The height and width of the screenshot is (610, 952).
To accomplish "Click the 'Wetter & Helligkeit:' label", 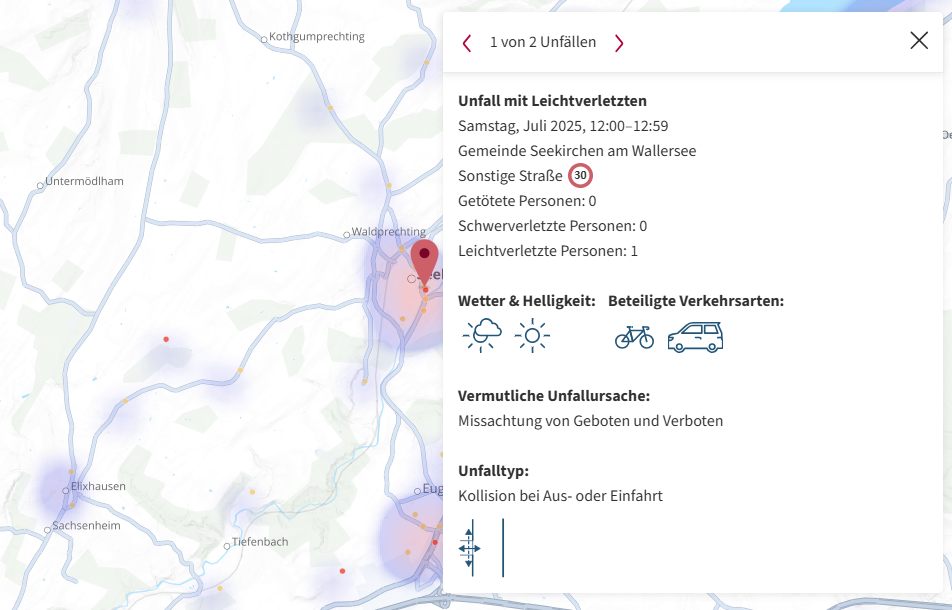I will [527, 301].
